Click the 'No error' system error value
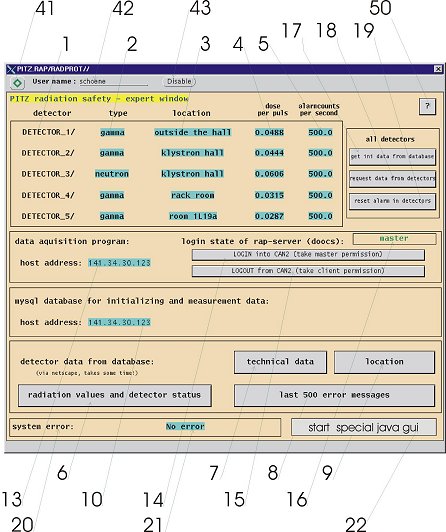 point(185,427)
